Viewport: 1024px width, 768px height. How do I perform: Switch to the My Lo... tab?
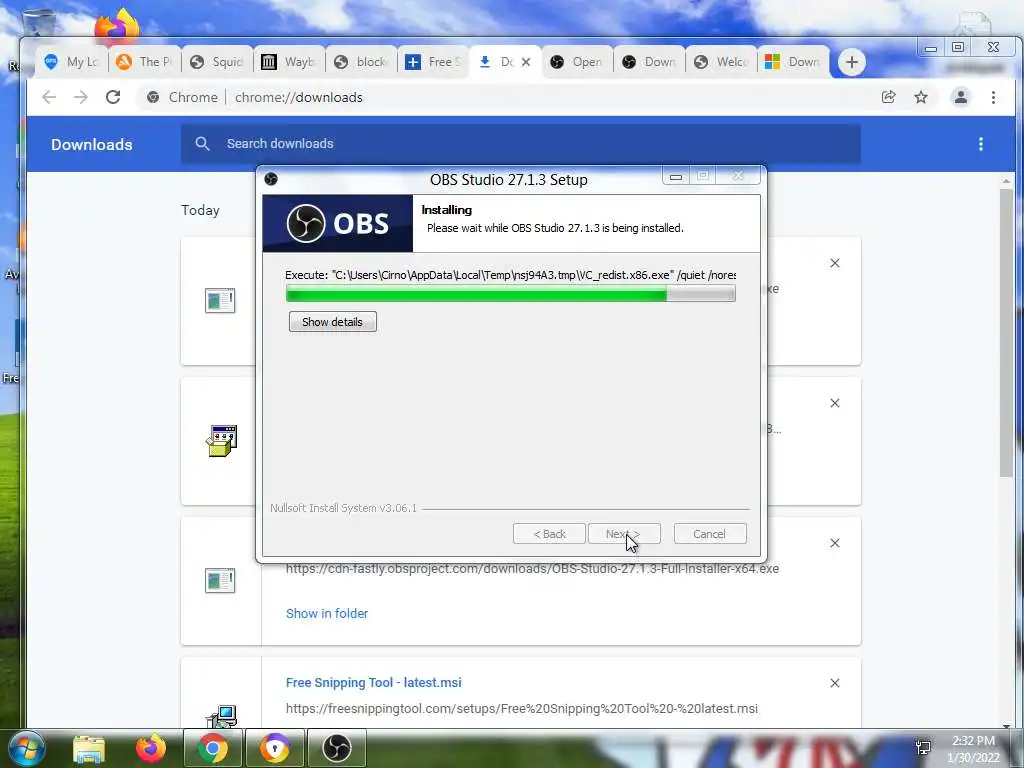pos(72,62)
